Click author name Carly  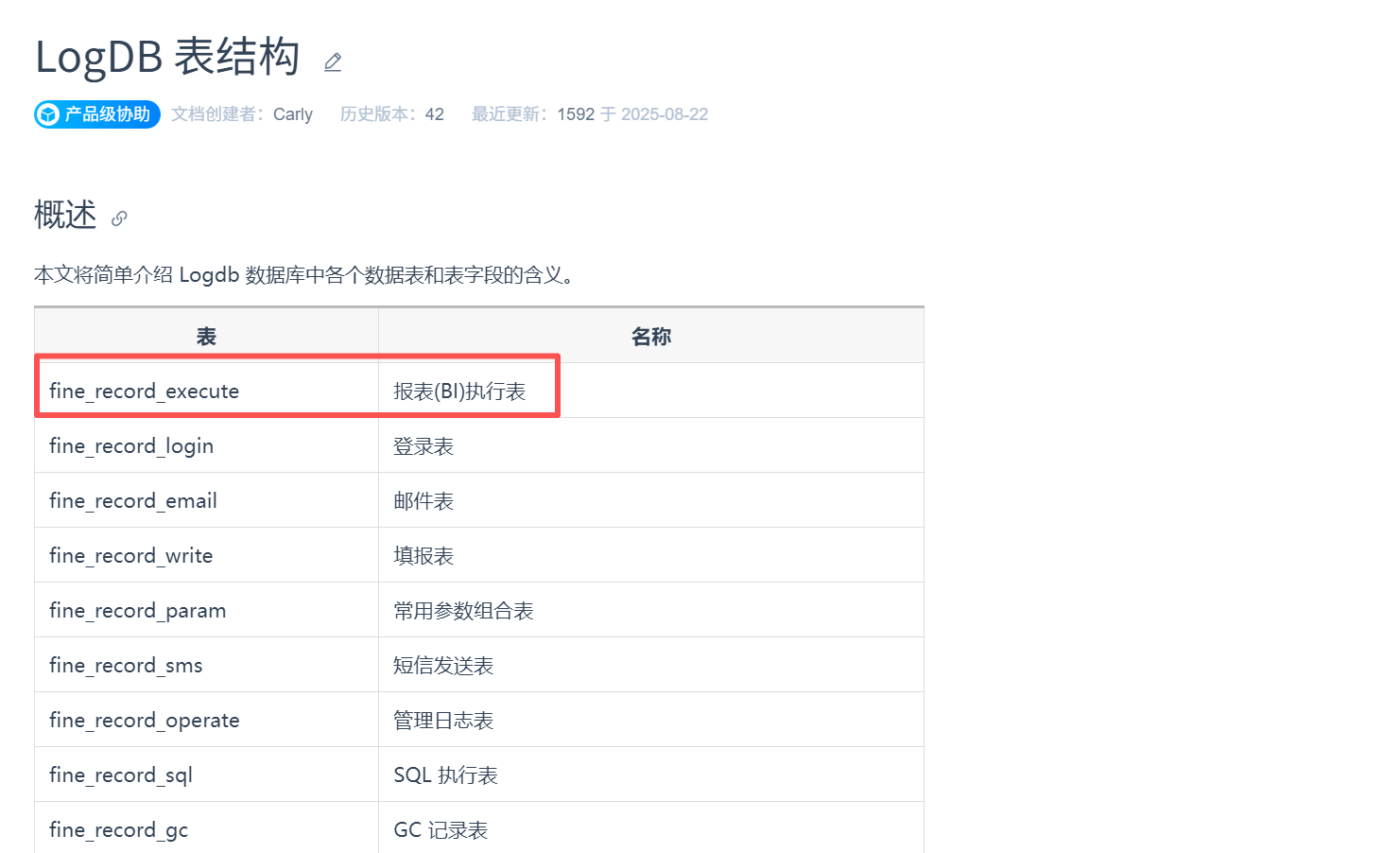pyautogui.click(x=293, y=114)
